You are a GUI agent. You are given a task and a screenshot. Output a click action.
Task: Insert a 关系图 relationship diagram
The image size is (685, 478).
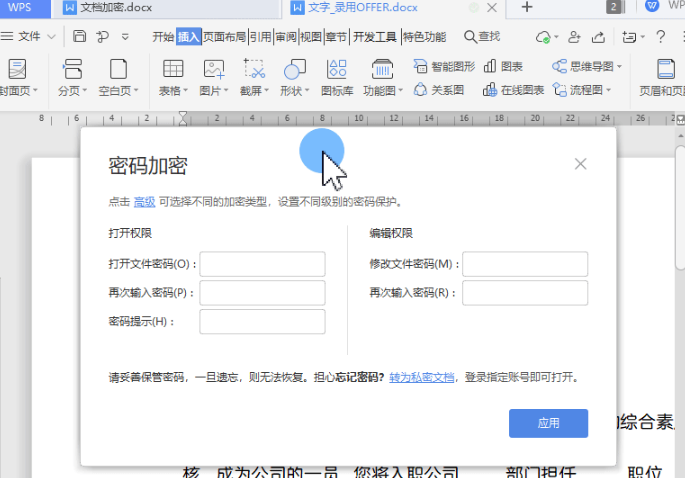point(439,90)
